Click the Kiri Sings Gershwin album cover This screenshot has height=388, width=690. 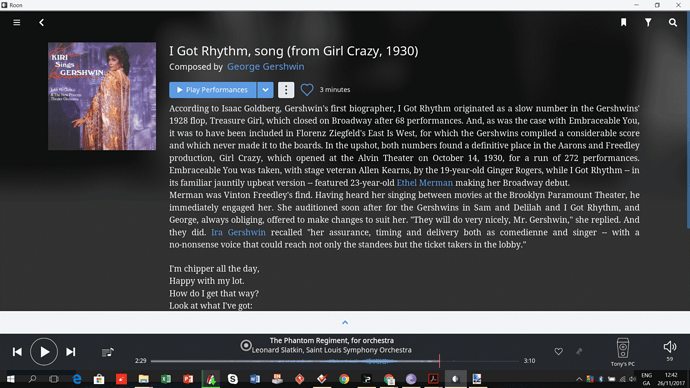coord(102,96)
